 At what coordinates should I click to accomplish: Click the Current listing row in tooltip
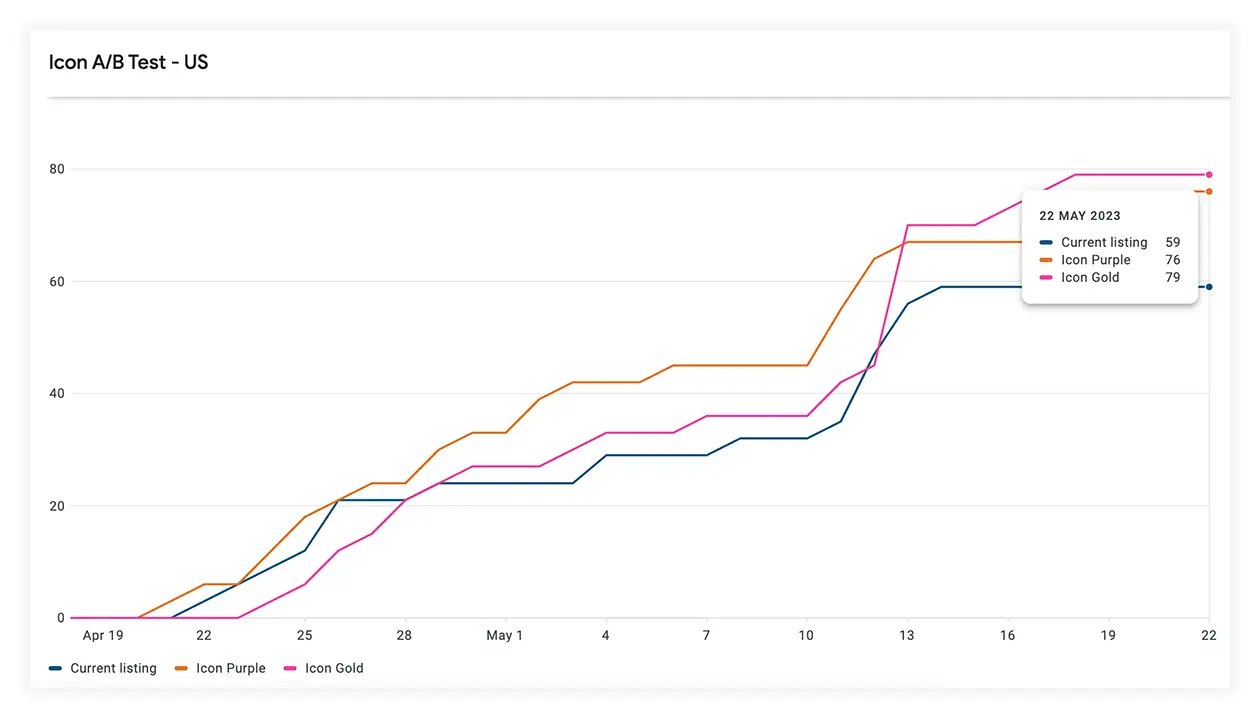[1104, 242]
